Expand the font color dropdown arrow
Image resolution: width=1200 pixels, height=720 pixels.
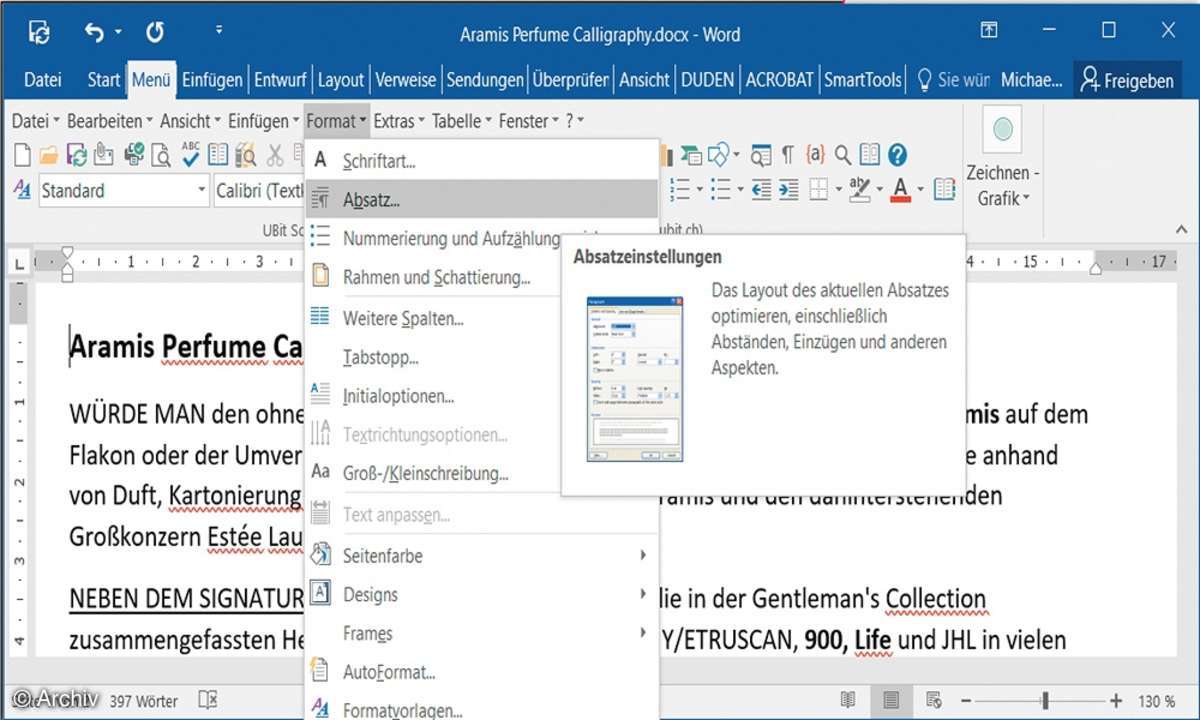coord(920,190)
